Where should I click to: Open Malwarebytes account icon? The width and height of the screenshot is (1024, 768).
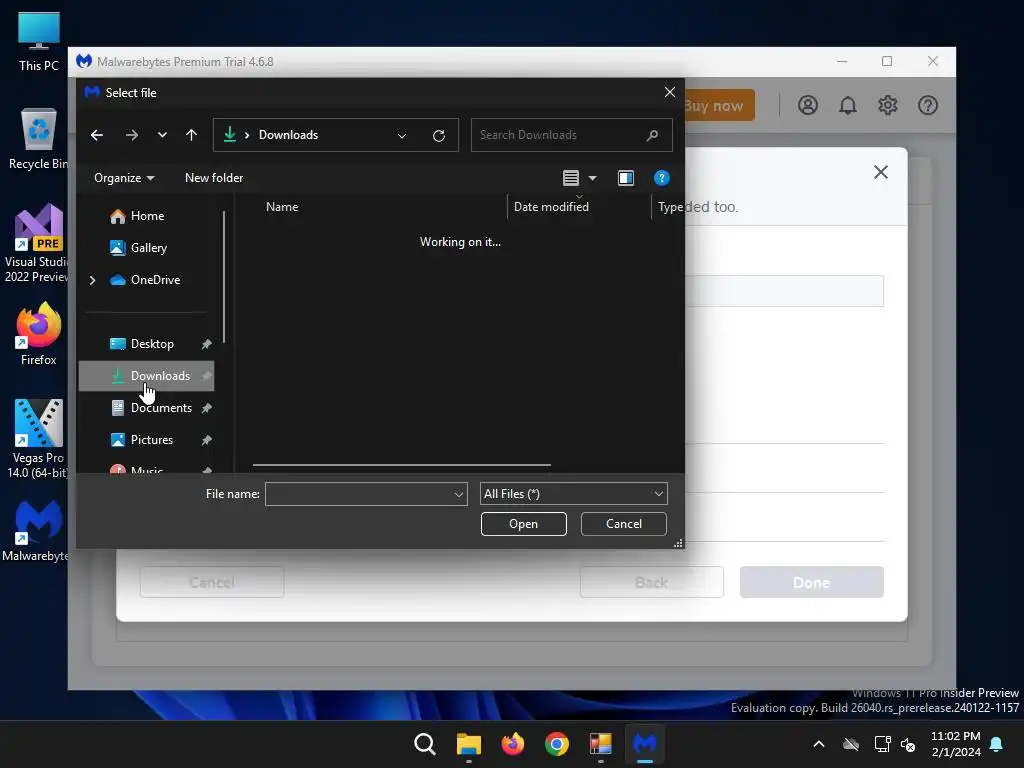point(808,106)
